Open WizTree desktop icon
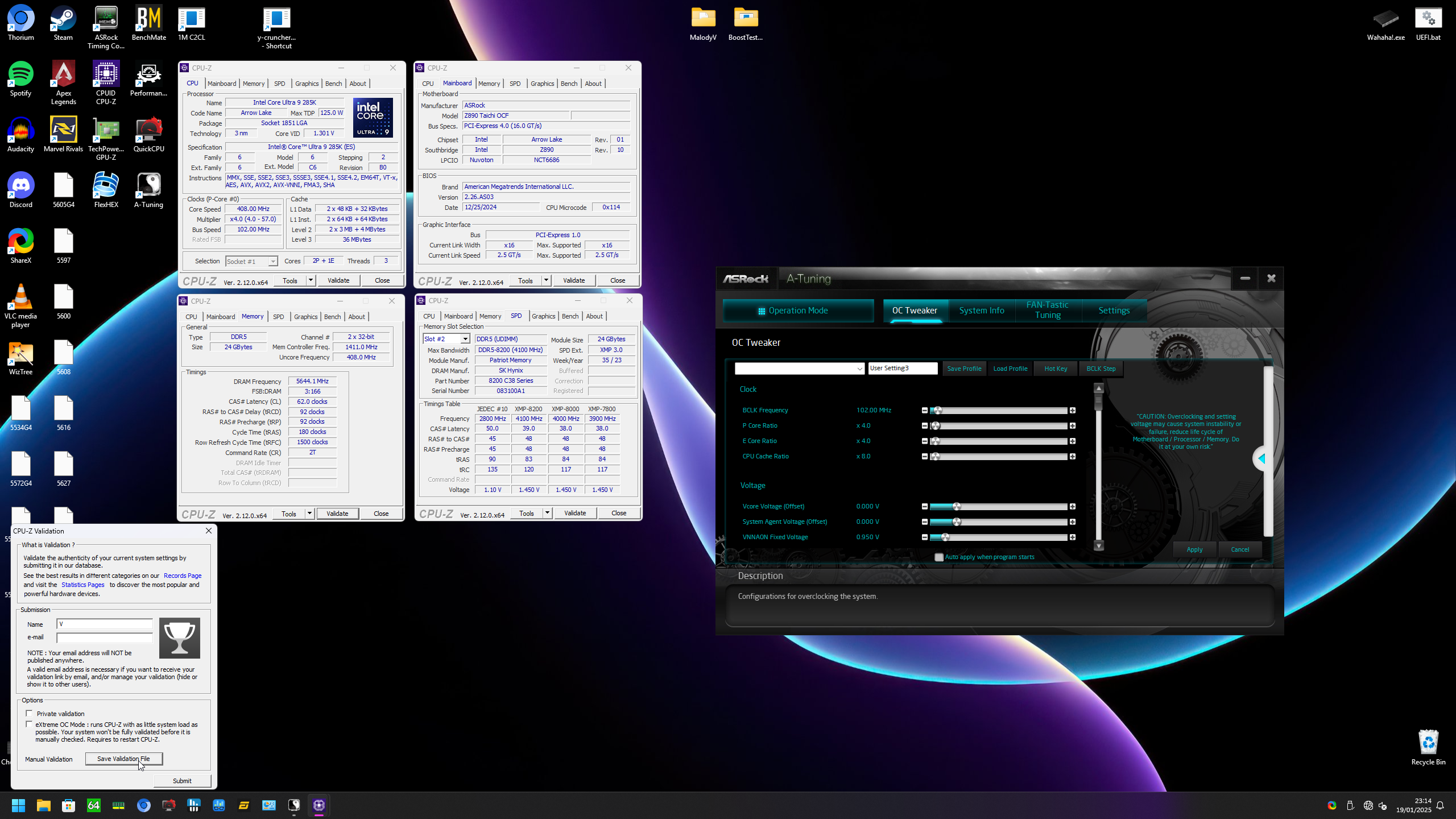Viewport: 1456px width, 819px height. point(21,358)
